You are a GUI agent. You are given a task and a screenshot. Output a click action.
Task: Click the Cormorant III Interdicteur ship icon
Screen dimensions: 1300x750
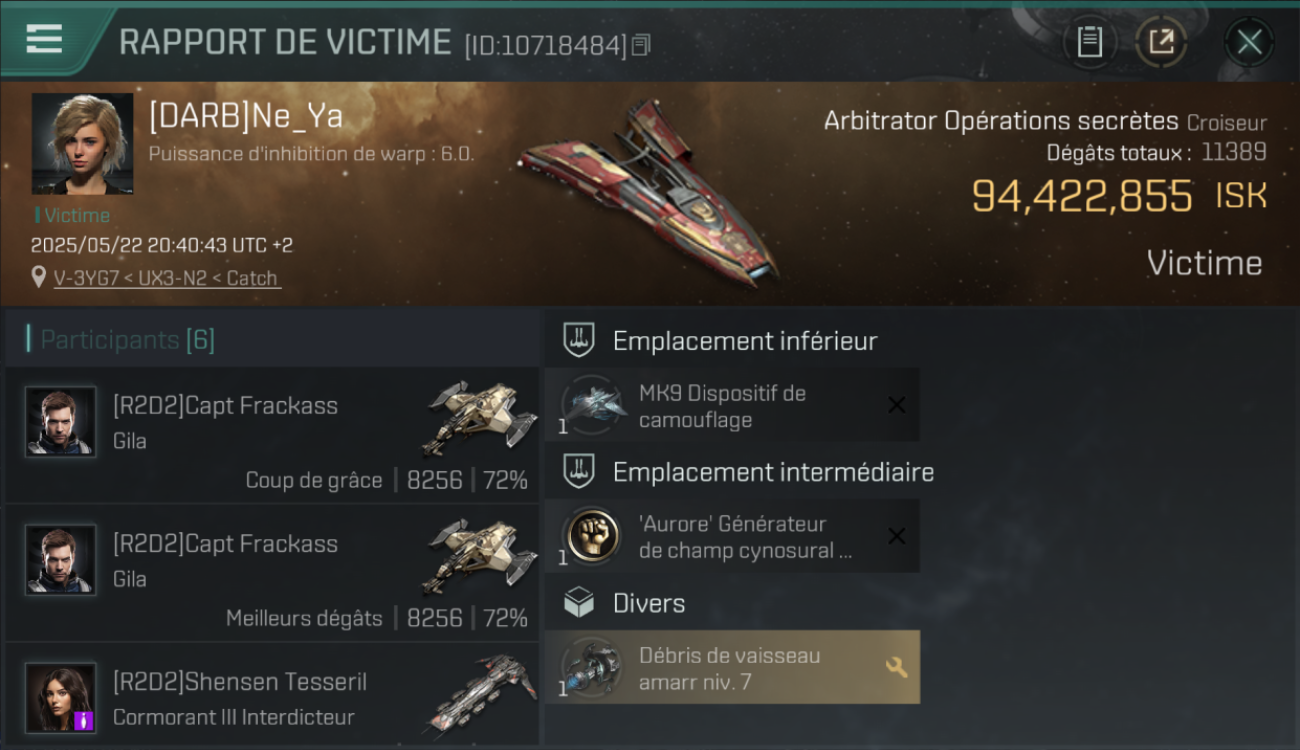[x=482, y=693]
